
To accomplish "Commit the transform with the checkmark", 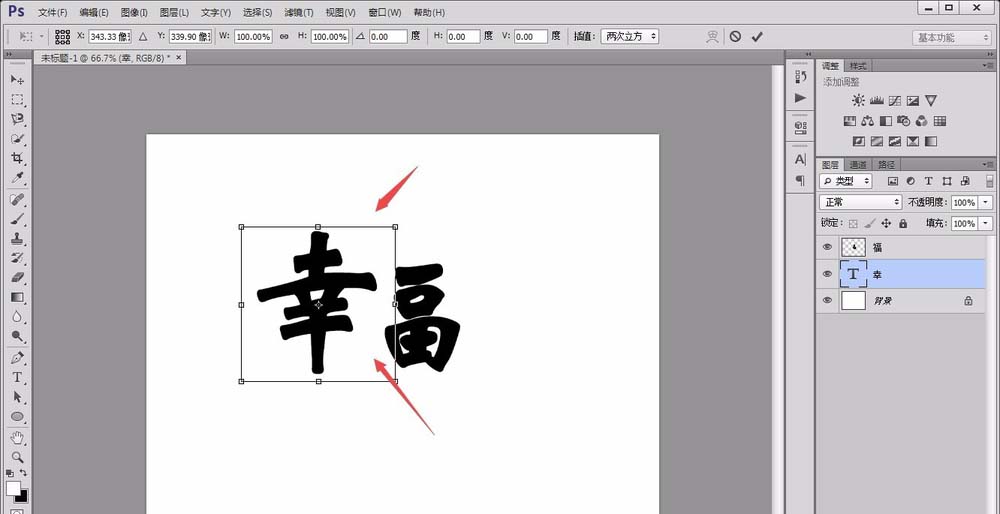I will [757, 37].
